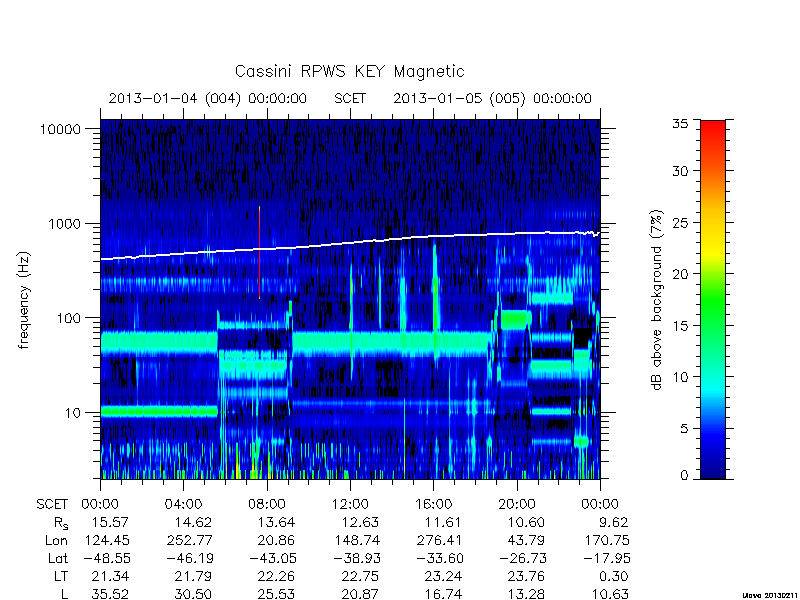Click the 'dB above background (7%)' label
The height and width of the screenshot is (600, 800).
click(x=657, y=300)
